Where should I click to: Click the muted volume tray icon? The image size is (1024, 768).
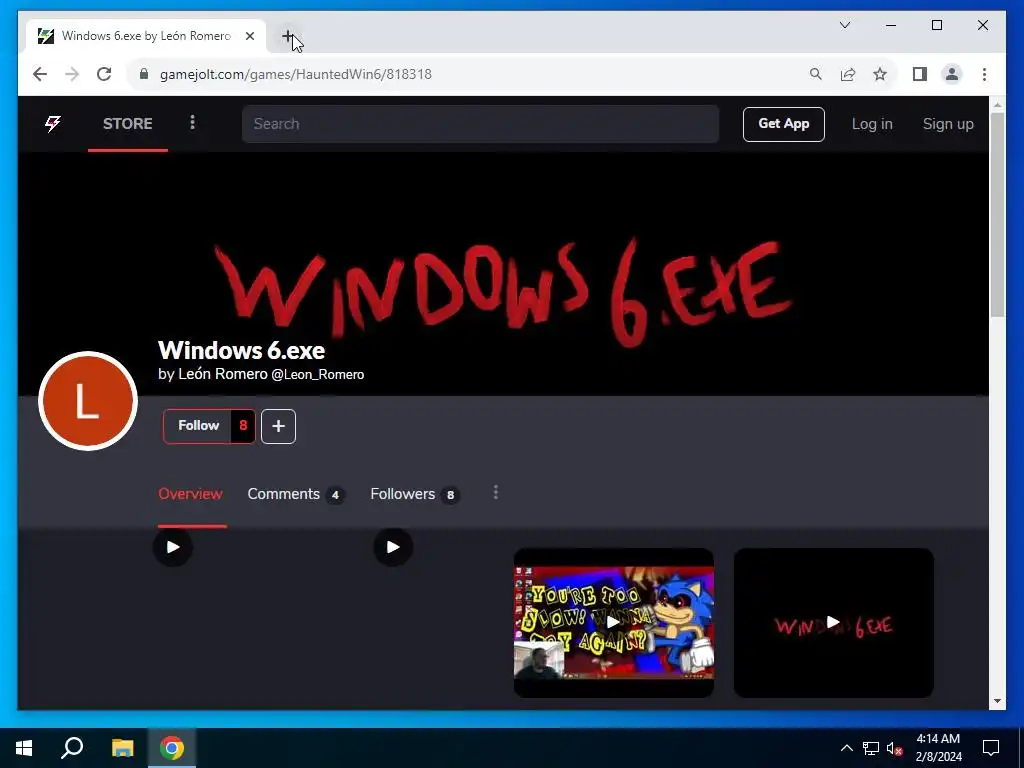894,748
